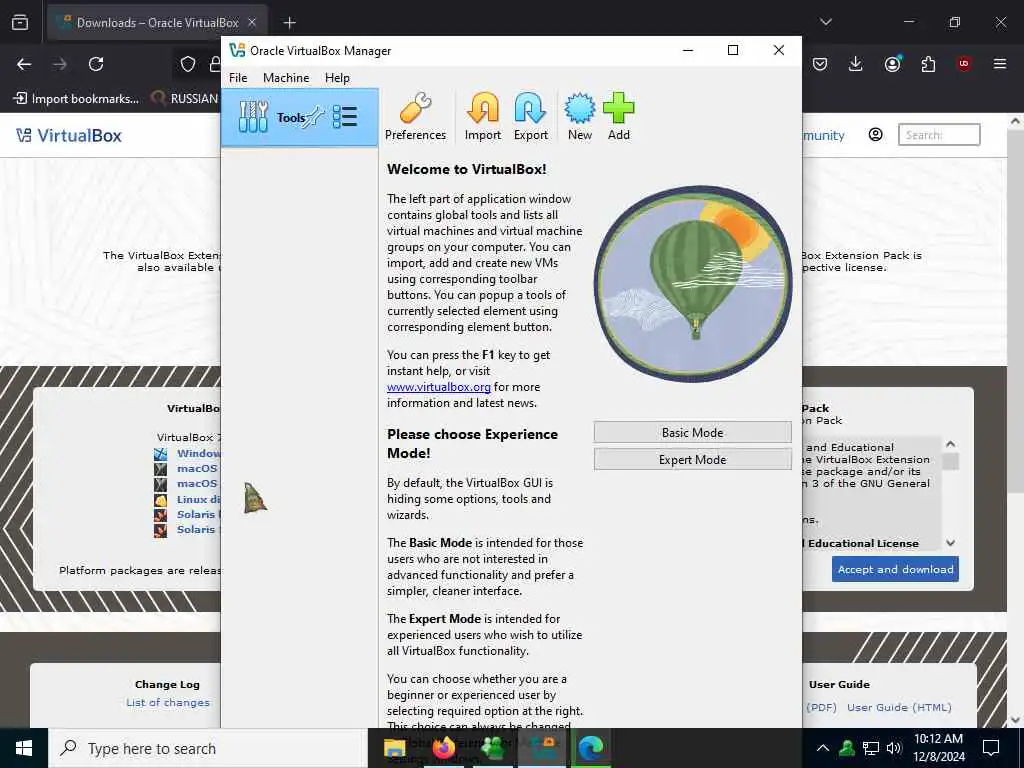Screen dimensions: 1024x768
Task: Click the taskbar search box
Action: point(208,748)
